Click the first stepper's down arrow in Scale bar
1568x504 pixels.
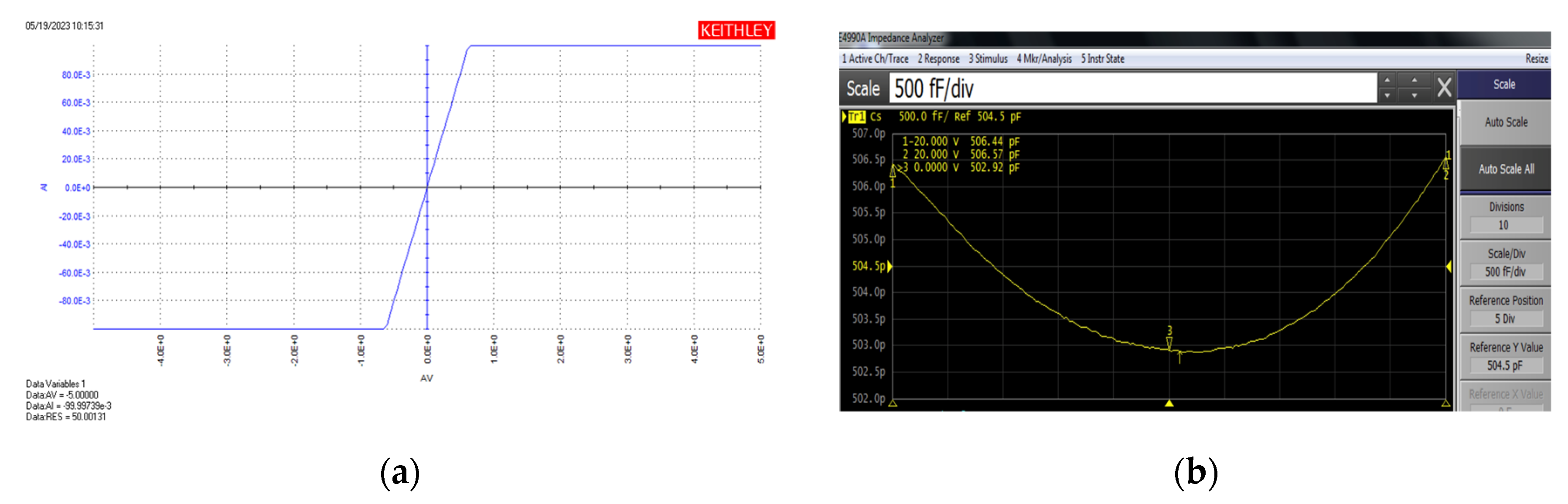(x=1387, y=95)
